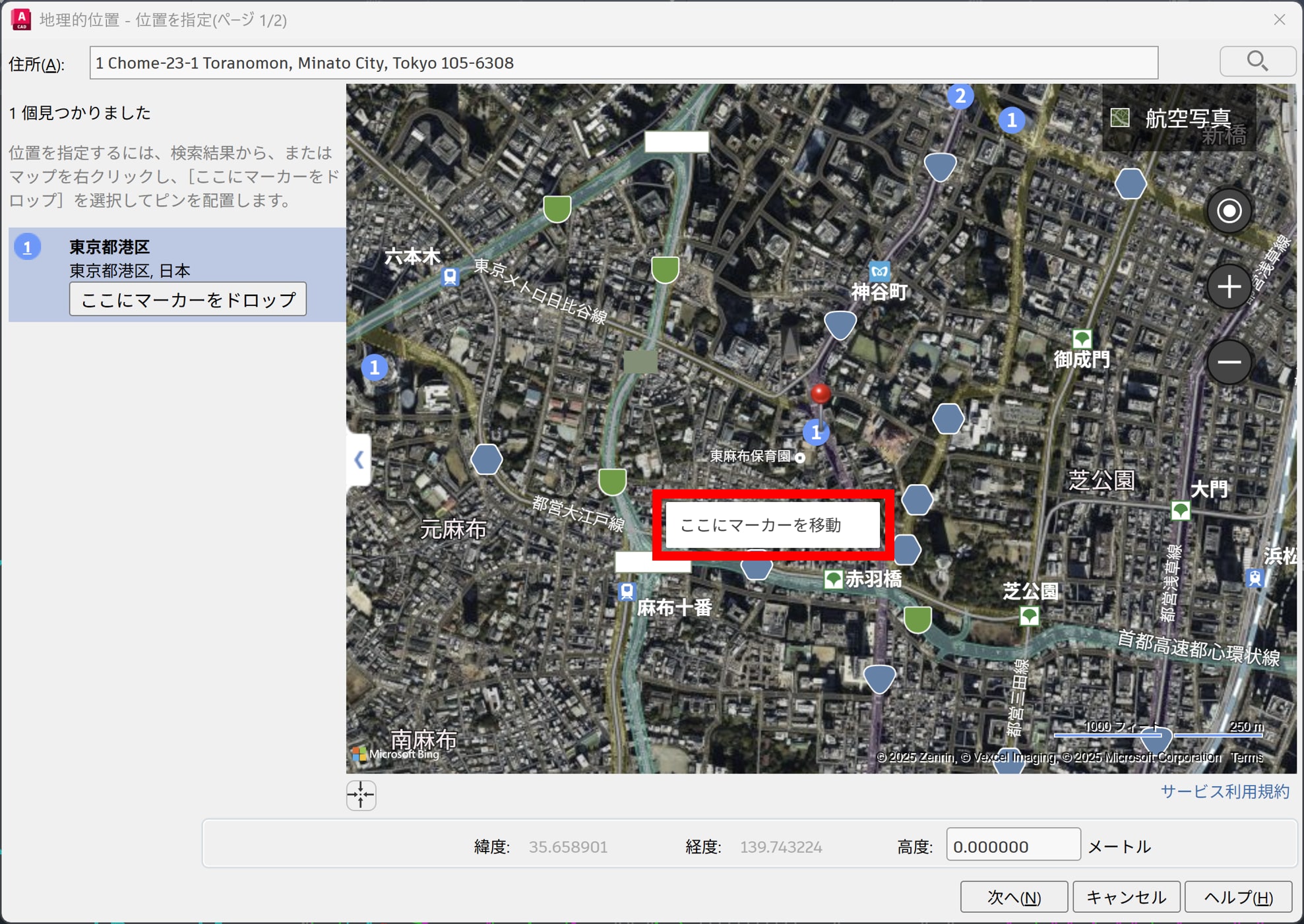Click the crosshair marker button below the map
Image resolution: width=1304 pixels, height=924 pixels.
coord(361,795)
